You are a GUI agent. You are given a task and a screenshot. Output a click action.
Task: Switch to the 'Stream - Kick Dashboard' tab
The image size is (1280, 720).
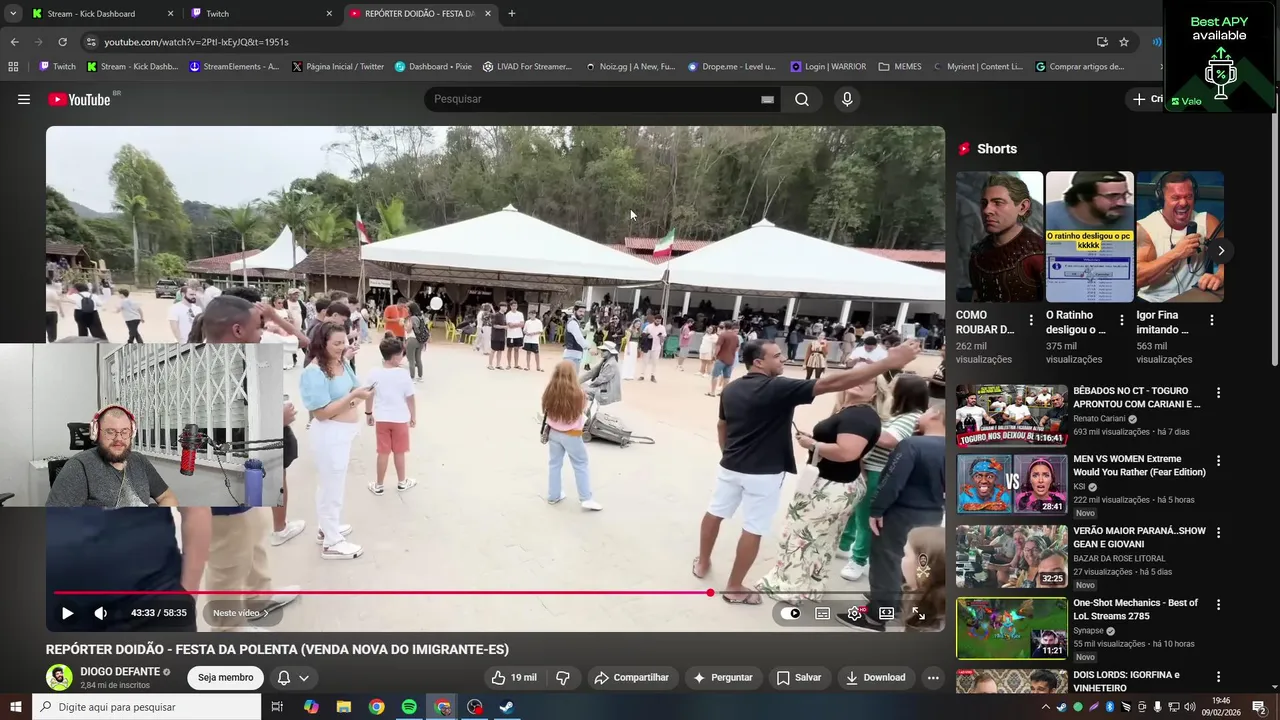(102, 14)
